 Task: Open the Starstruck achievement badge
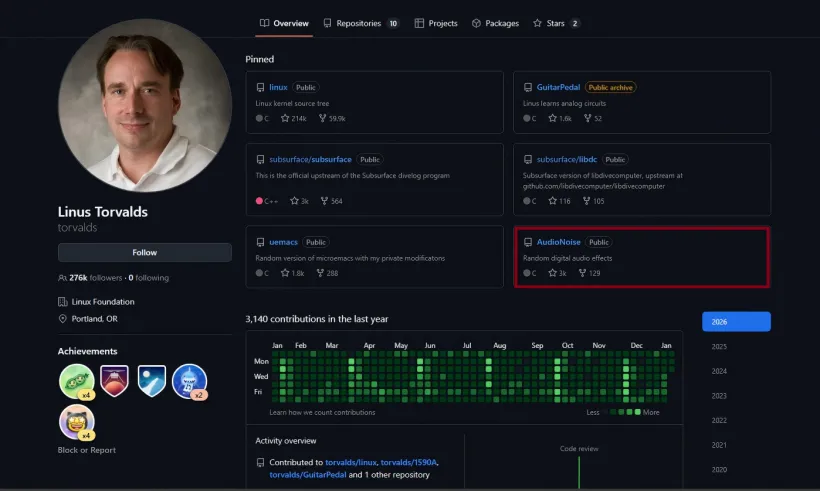pos(76,421)
